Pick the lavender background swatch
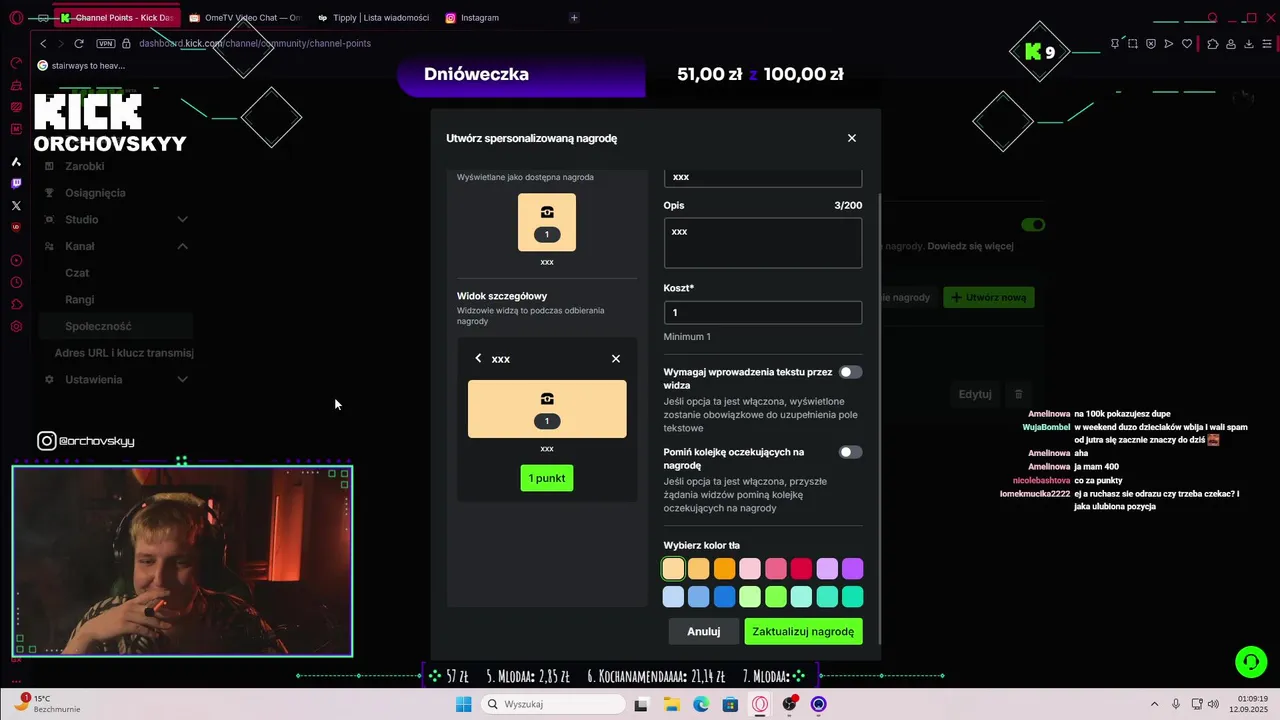 pos(827,569)
